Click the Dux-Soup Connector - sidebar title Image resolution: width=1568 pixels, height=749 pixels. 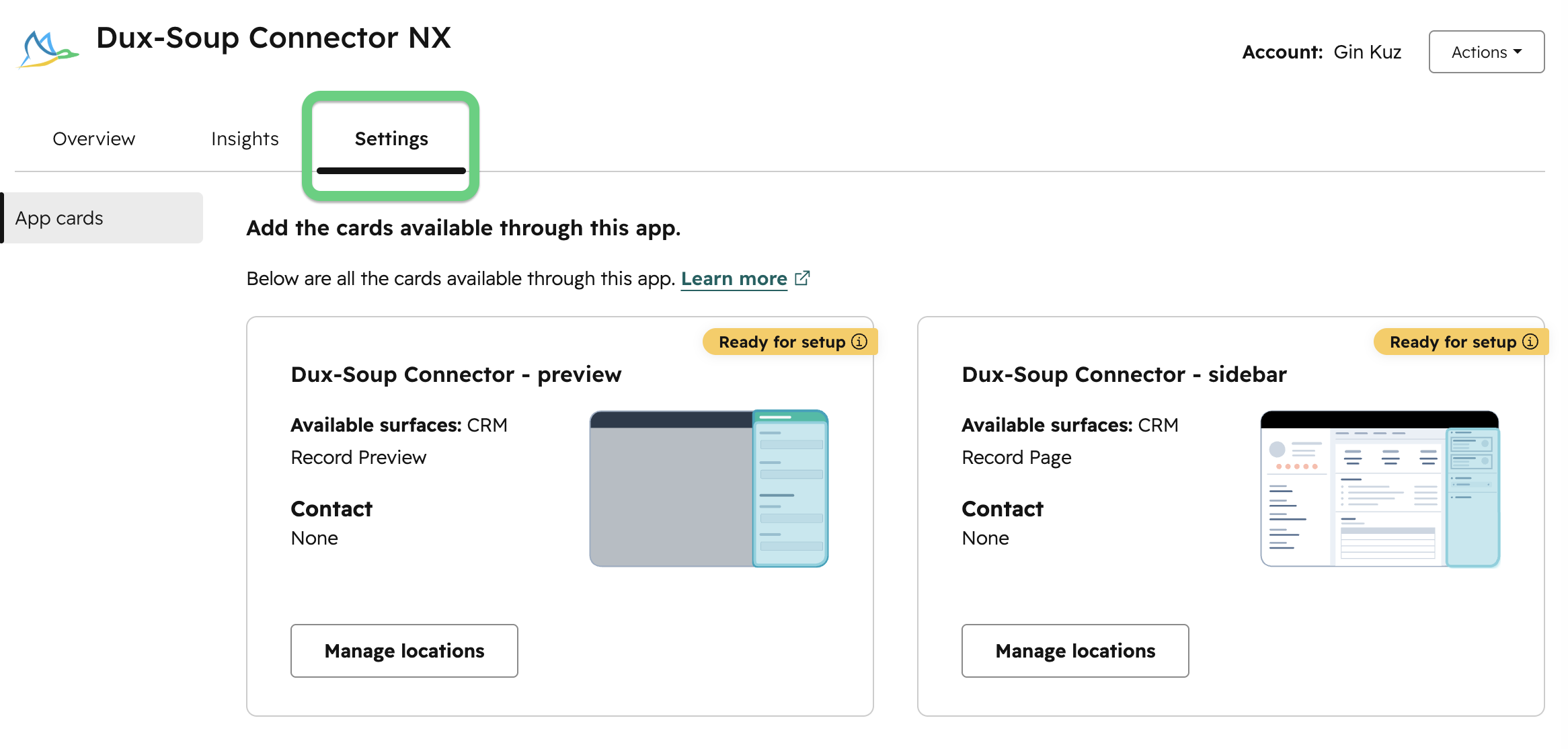1124,374
